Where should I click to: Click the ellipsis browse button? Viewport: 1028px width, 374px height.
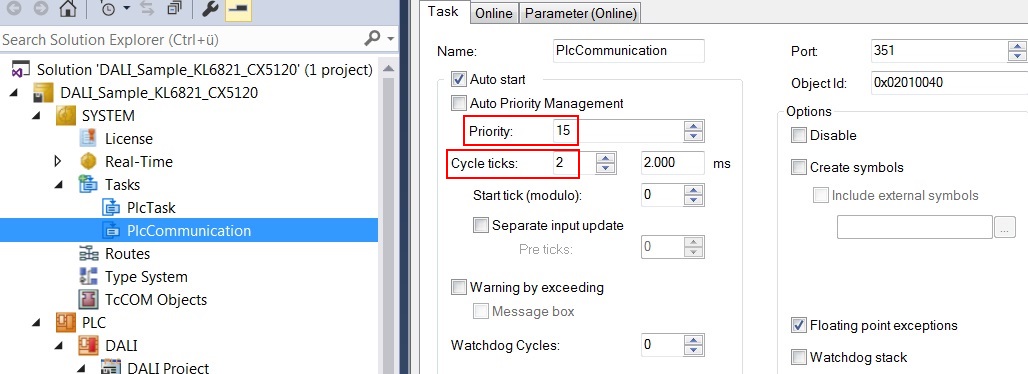[x=1006, y=228]
